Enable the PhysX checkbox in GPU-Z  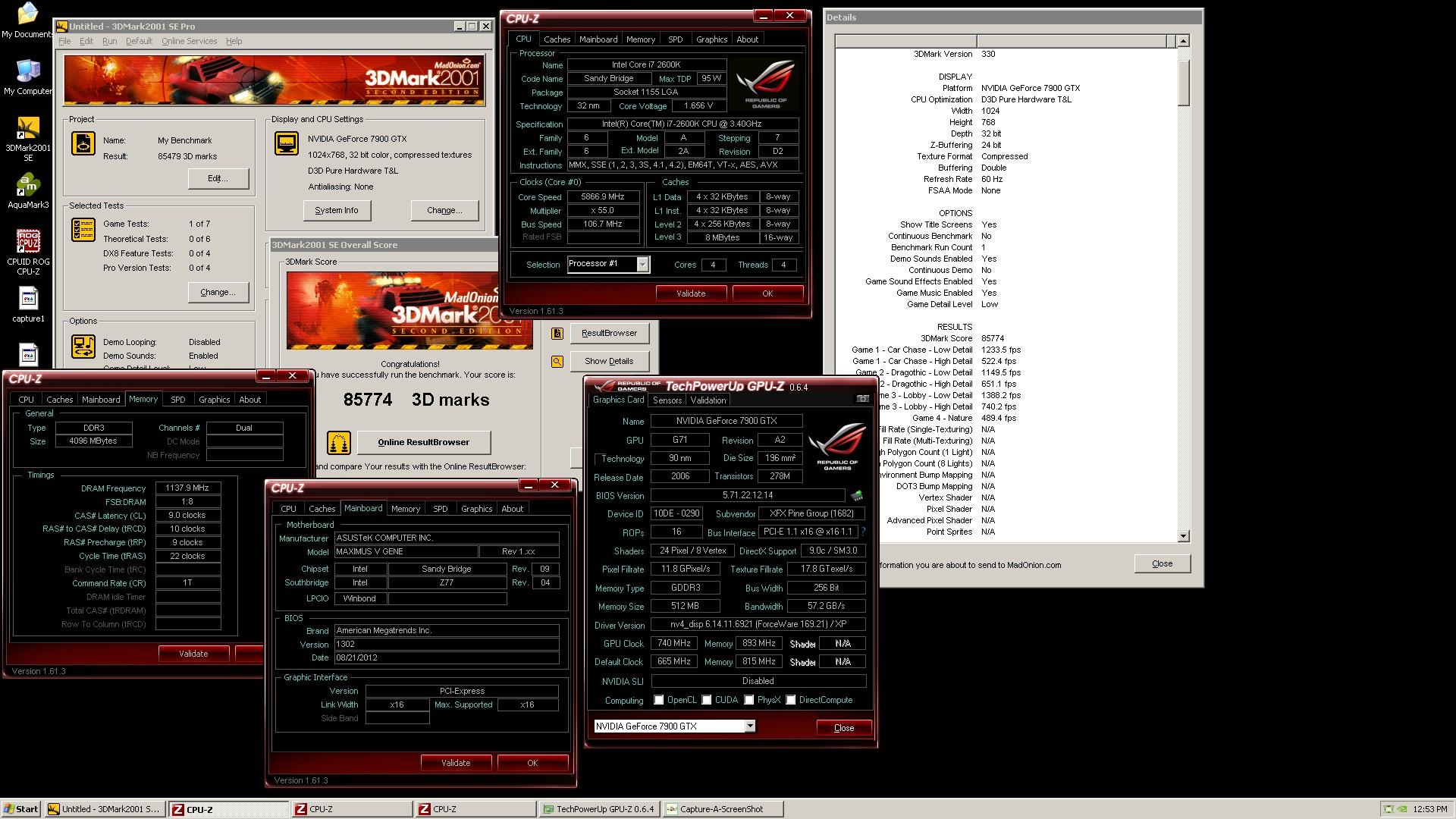tap(749, 700)
